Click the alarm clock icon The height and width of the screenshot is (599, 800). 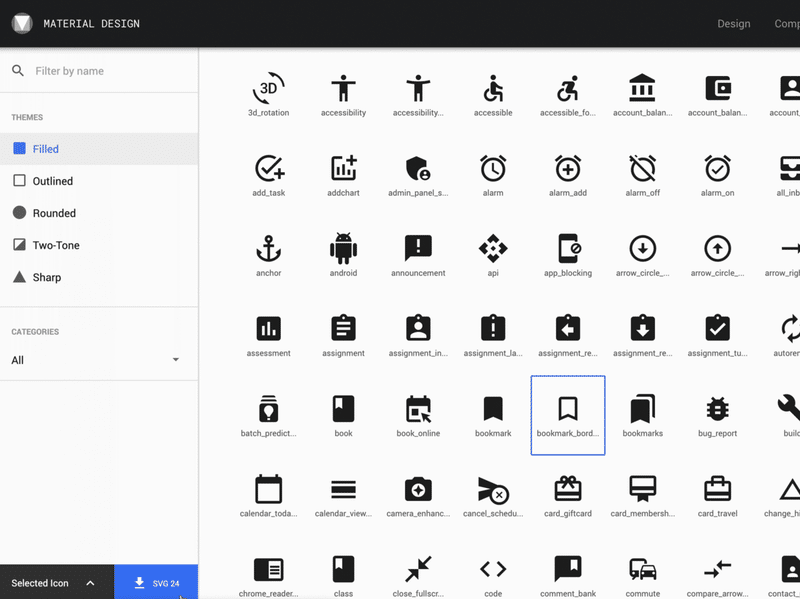[493, 168]
